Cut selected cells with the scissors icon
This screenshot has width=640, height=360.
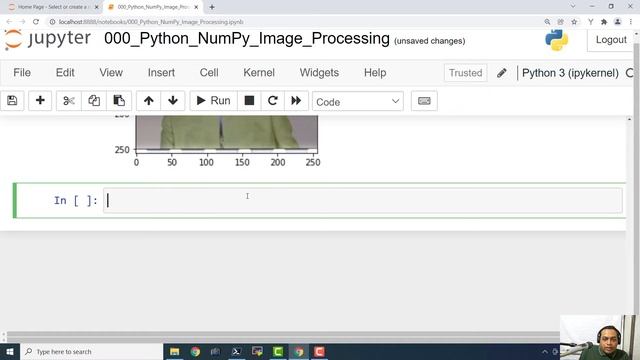pos(69,101)
